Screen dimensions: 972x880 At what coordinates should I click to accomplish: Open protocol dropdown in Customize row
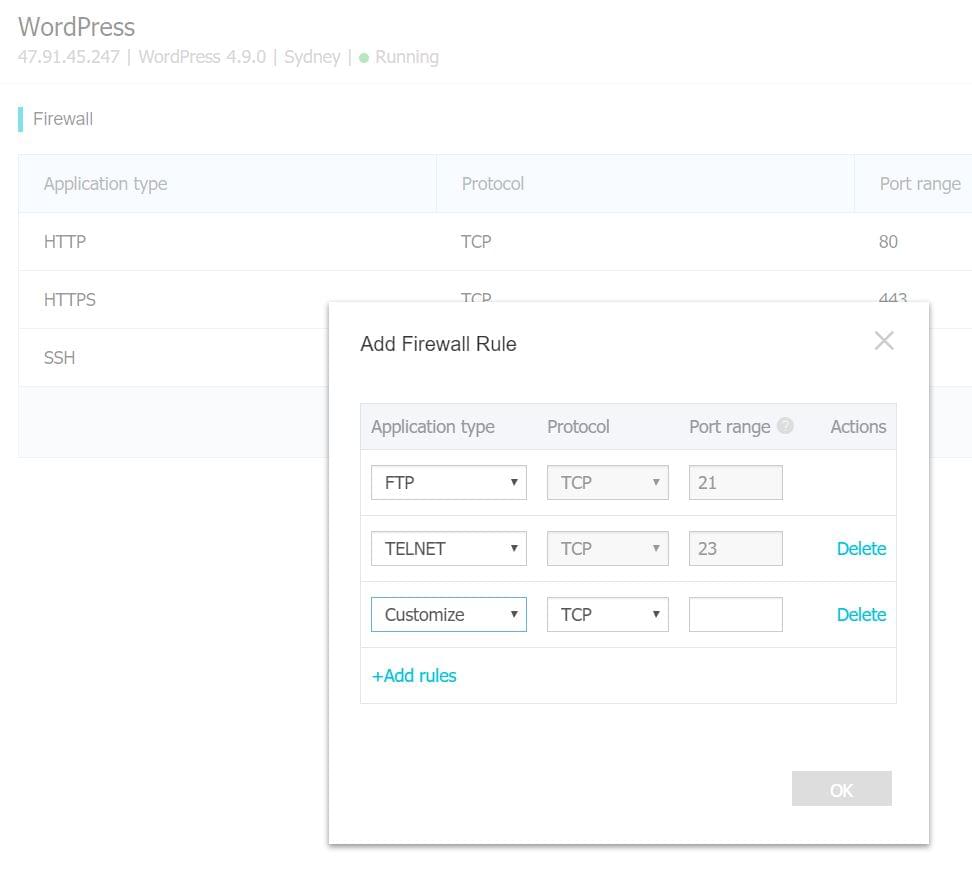point(607,614)
